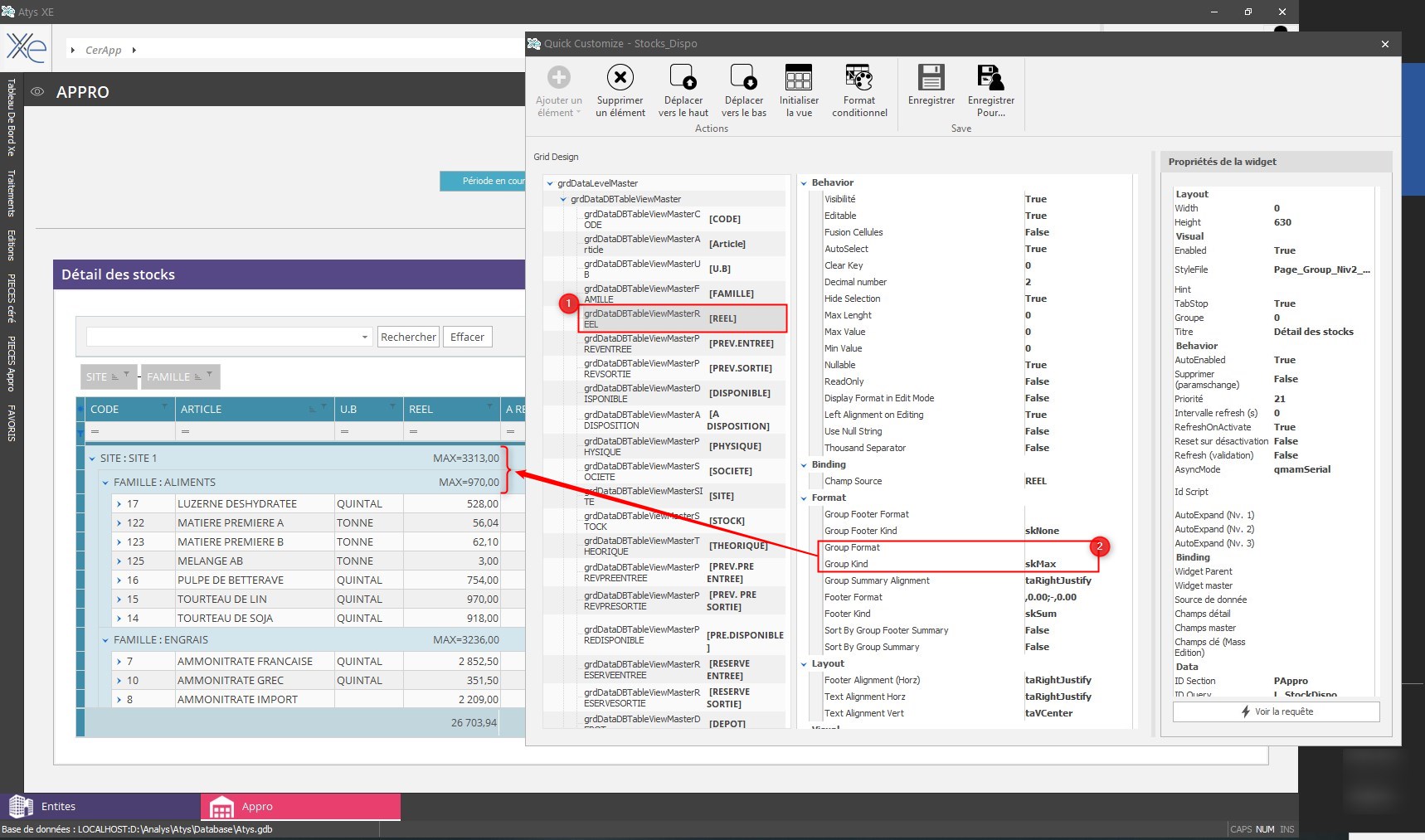Collapse the SITE : SITE 1 group
Viewport: 1425px width, 840px height.
92,459
